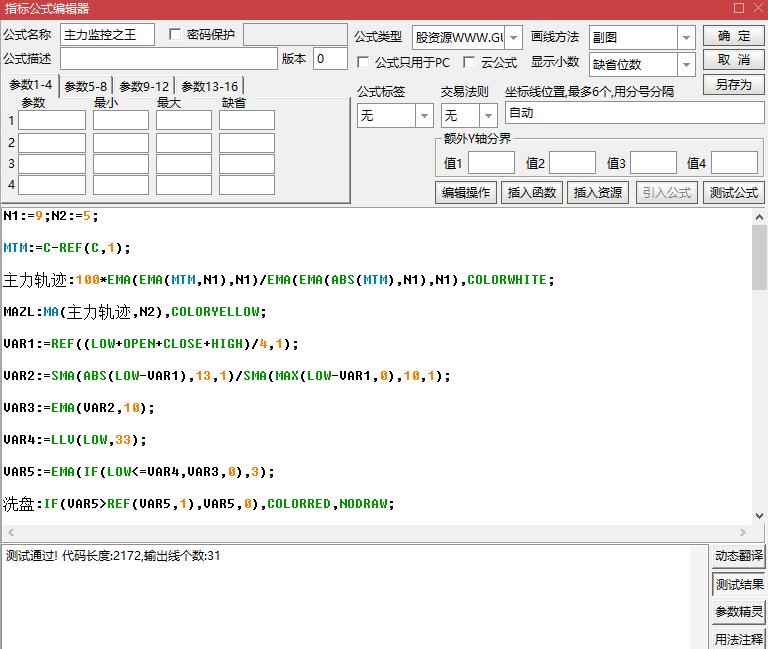The height and width of the screenshot is (649, 768).
Task: Click the 测试通过 test result message
Action: pyautogui.click(x=113, y=556)
